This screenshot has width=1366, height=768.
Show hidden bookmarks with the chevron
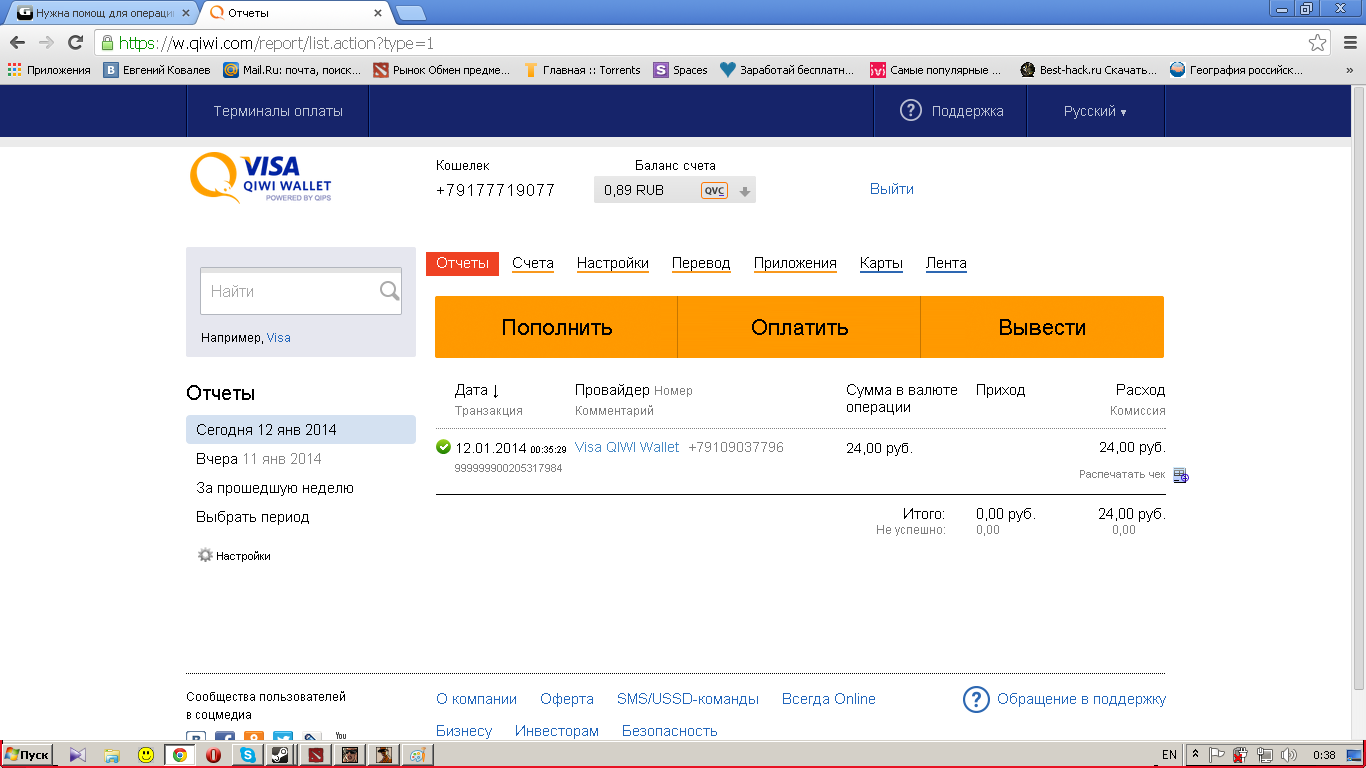pyautogui.click(x=1349, y=70)
